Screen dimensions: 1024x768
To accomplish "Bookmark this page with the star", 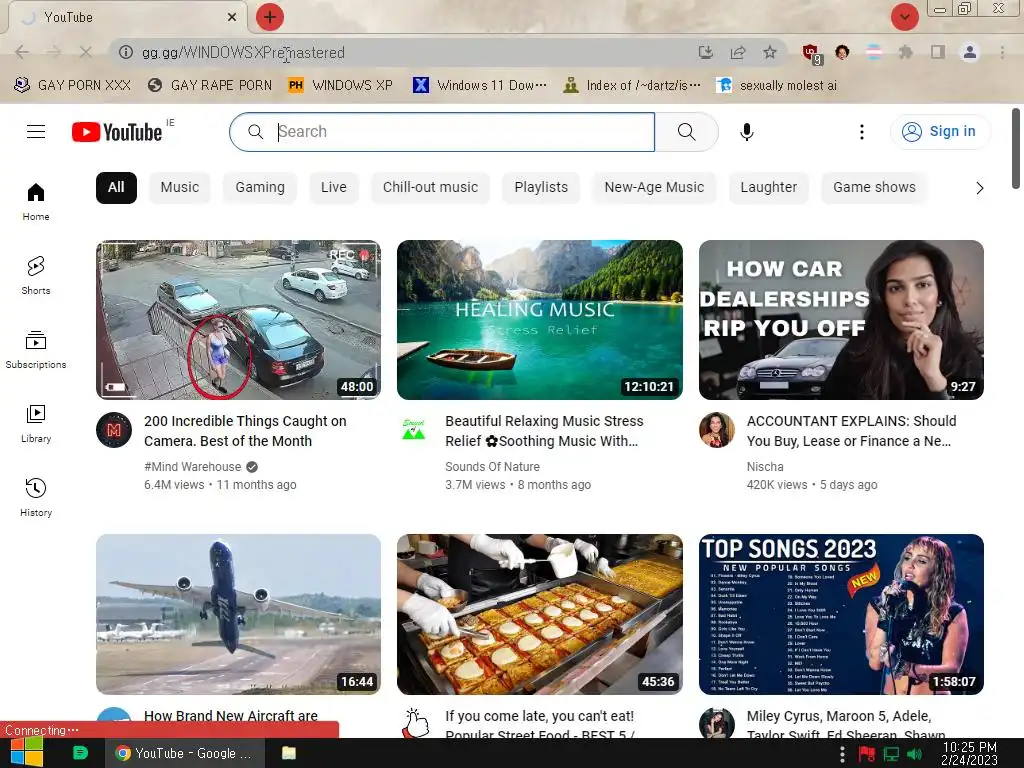I will tap(770, 52).
